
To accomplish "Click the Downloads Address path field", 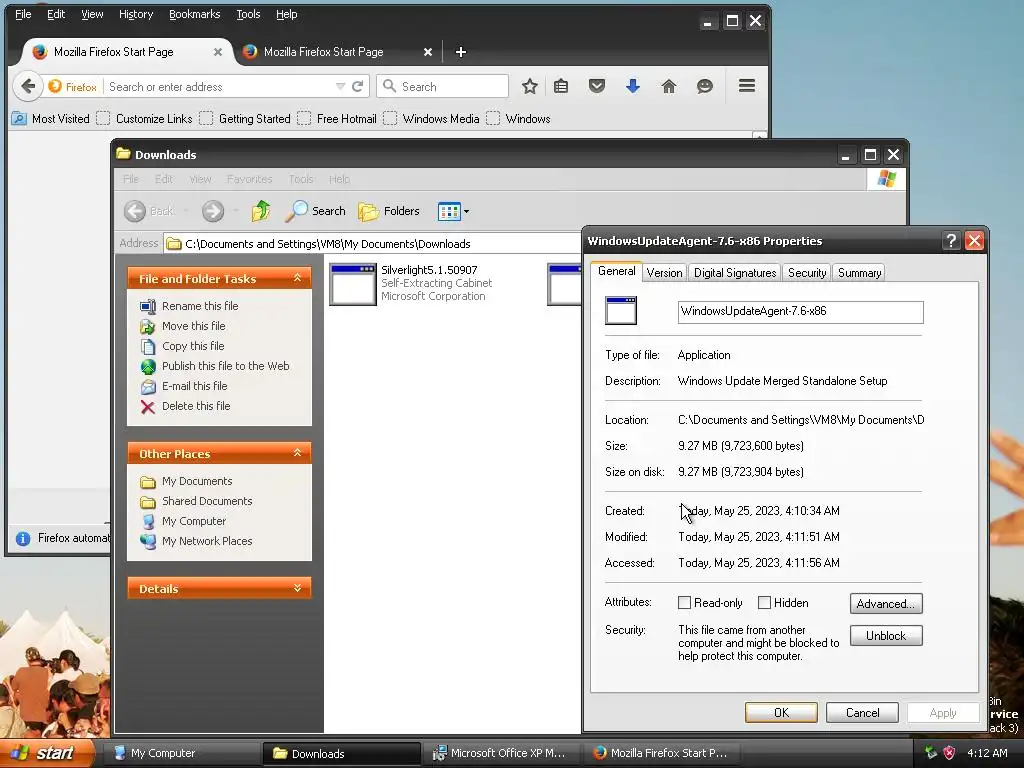I will pos(372,244).
